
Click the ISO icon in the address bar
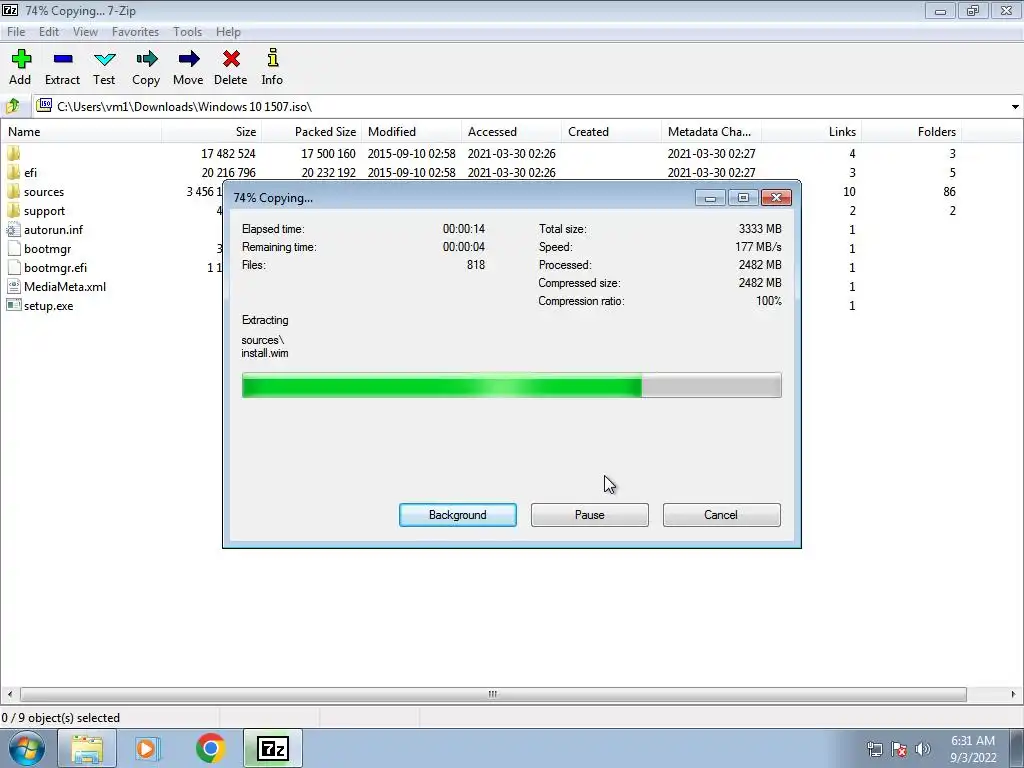[x=44, y=105]
